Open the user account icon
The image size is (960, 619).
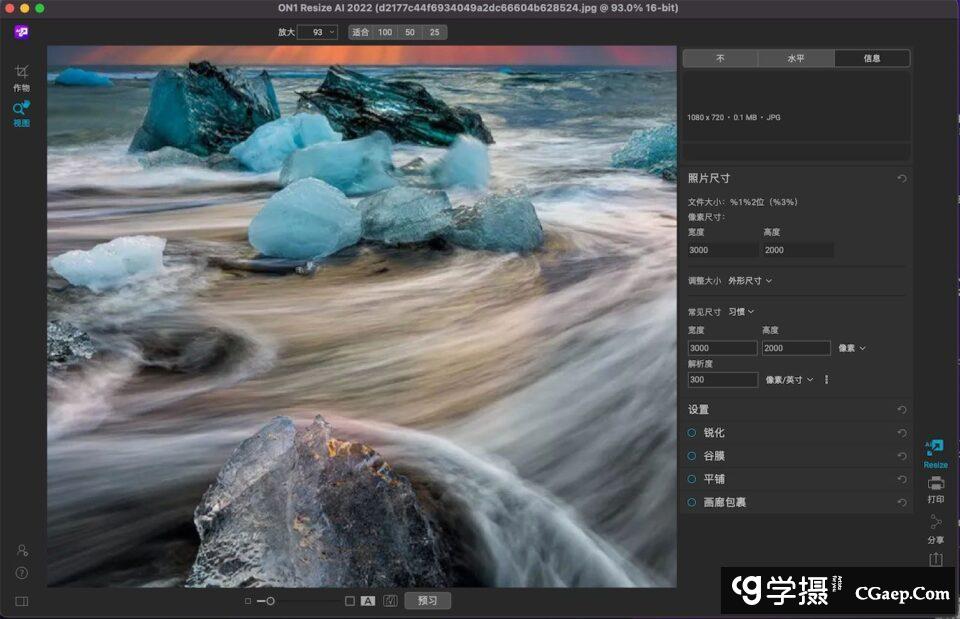21,550
